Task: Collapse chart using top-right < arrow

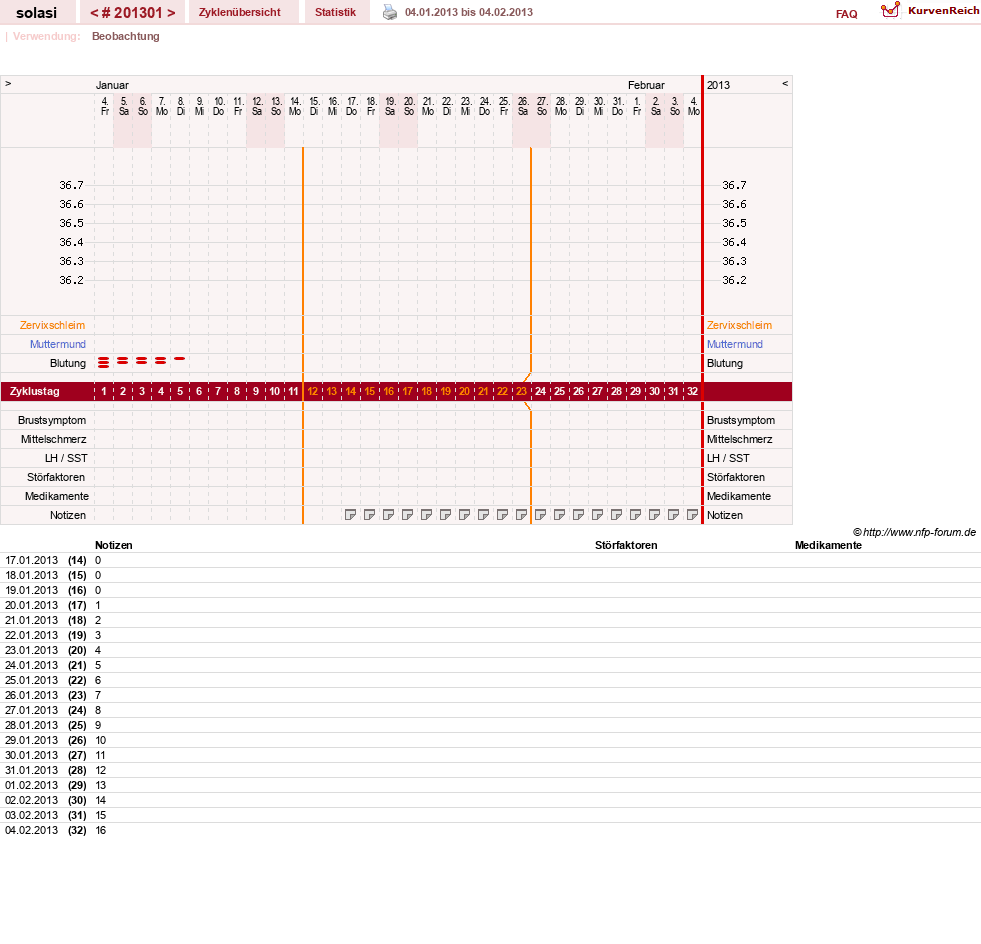Action: coord(785,83)
